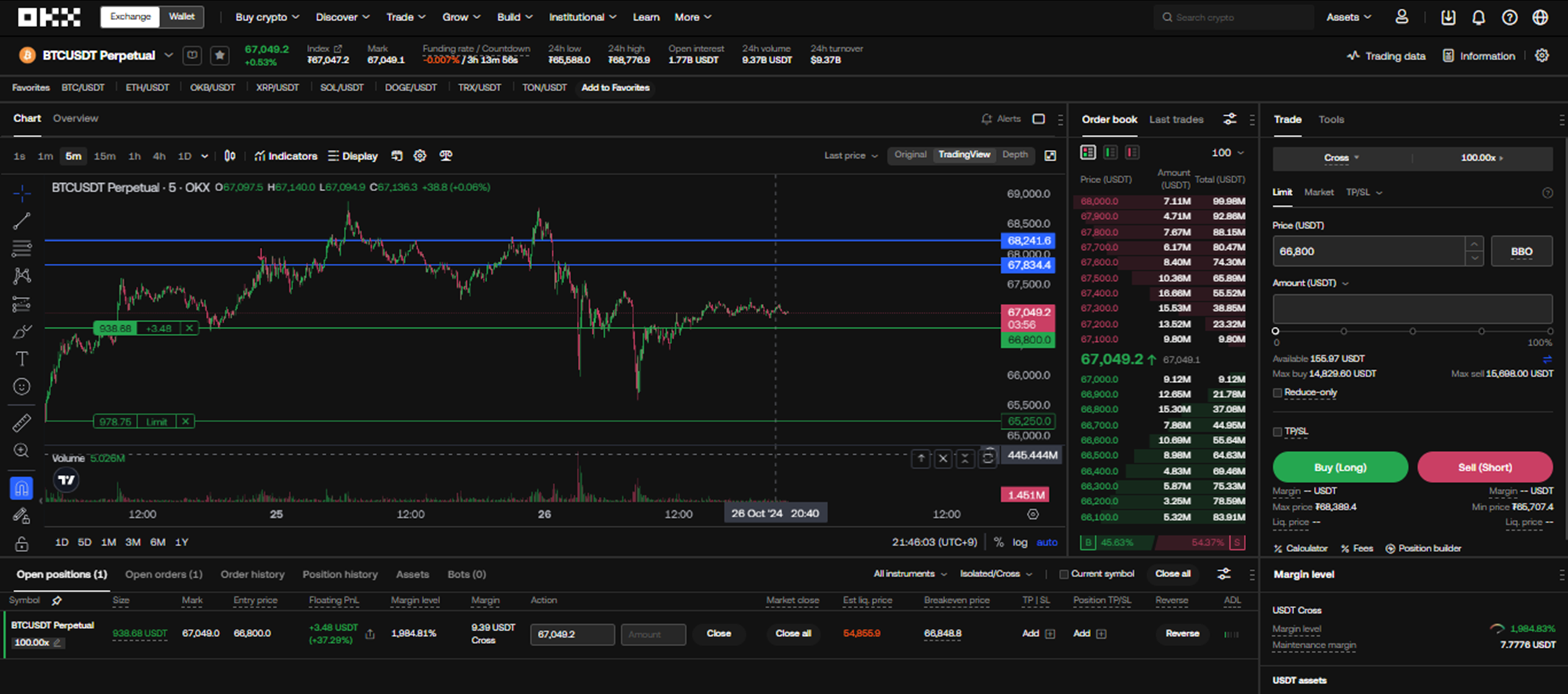Switch to the Tools tab
Screen dimensions: 1568x694
(1331, 119)
